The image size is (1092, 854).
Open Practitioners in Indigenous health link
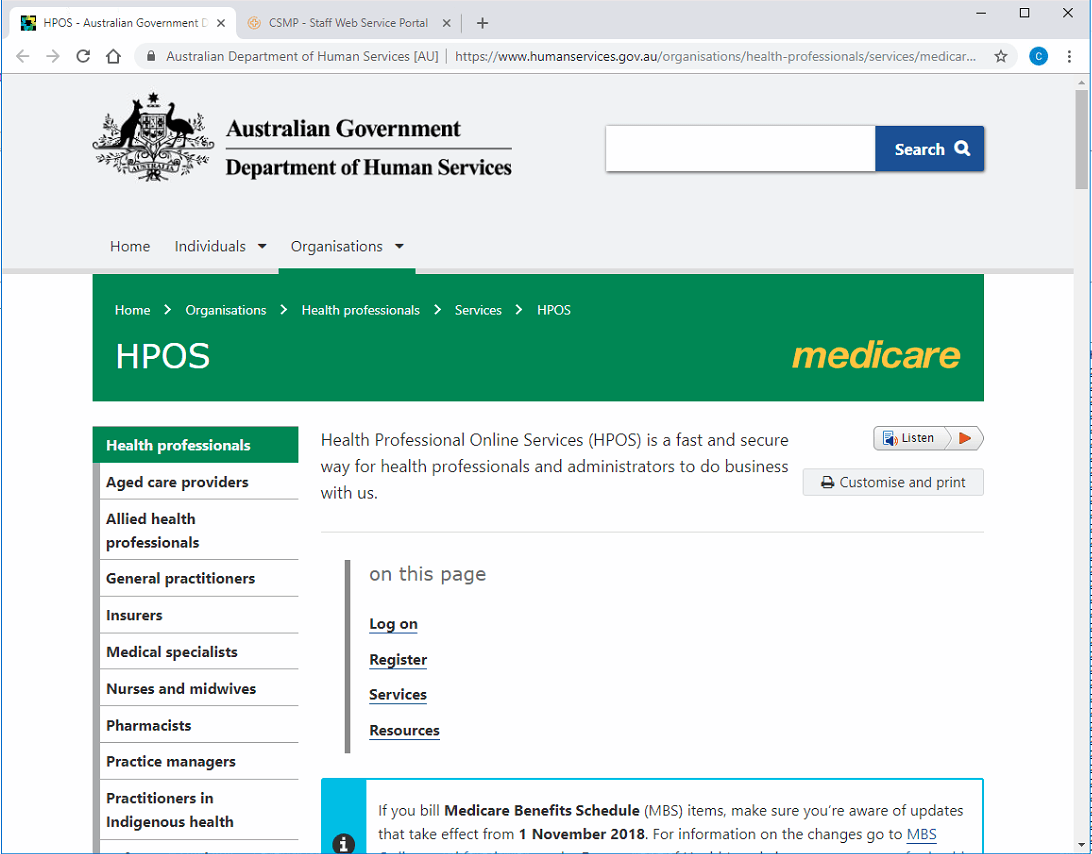tap(169, 810)
